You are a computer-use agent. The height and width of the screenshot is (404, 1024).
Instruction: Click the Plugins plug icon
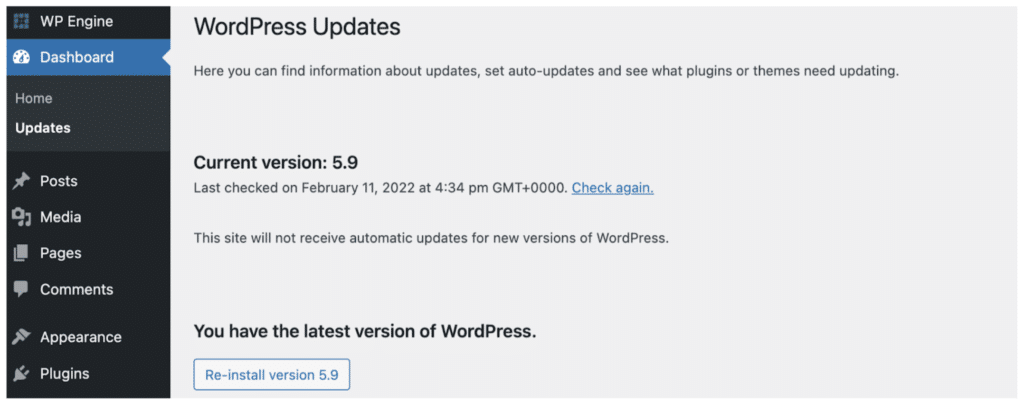click(x=21, y=373)
